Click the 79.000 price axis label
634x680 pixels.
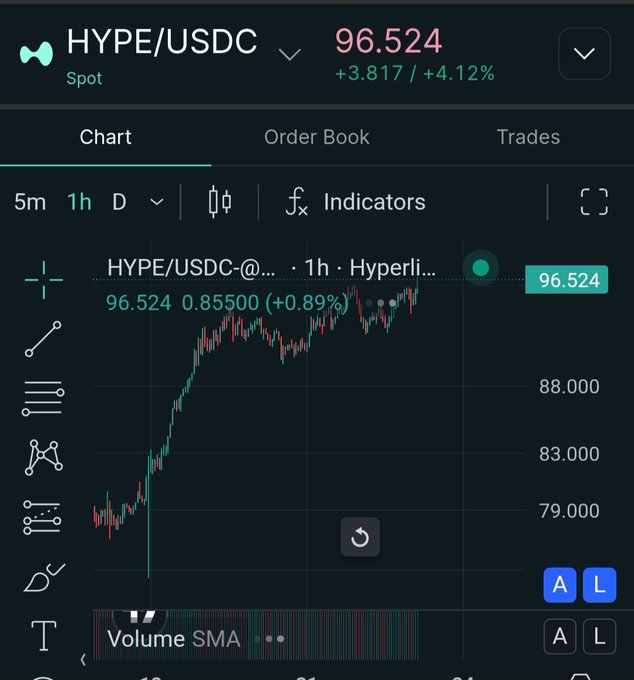point(569,511)
